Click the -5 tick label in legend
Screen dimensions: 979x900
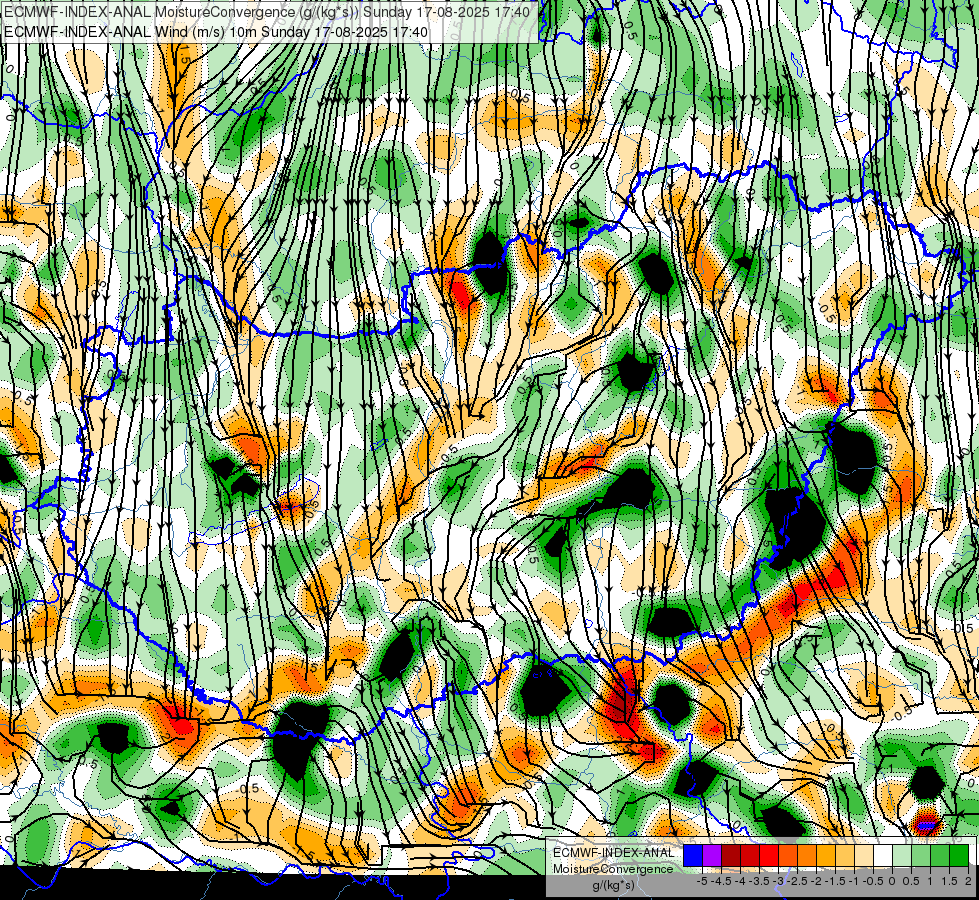[702, 881]
